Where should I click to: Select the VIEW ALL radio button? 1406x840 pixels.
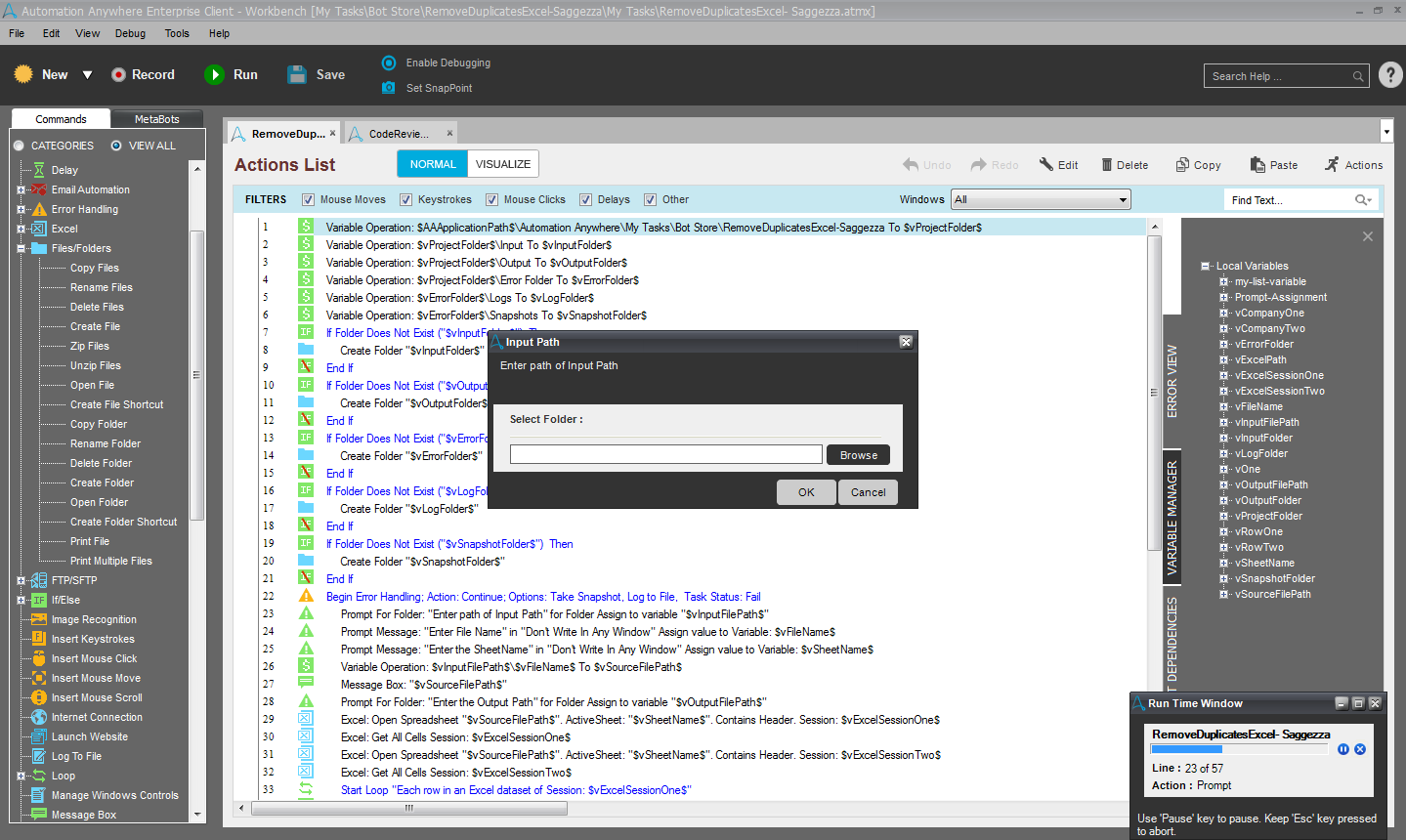point(116,146)
